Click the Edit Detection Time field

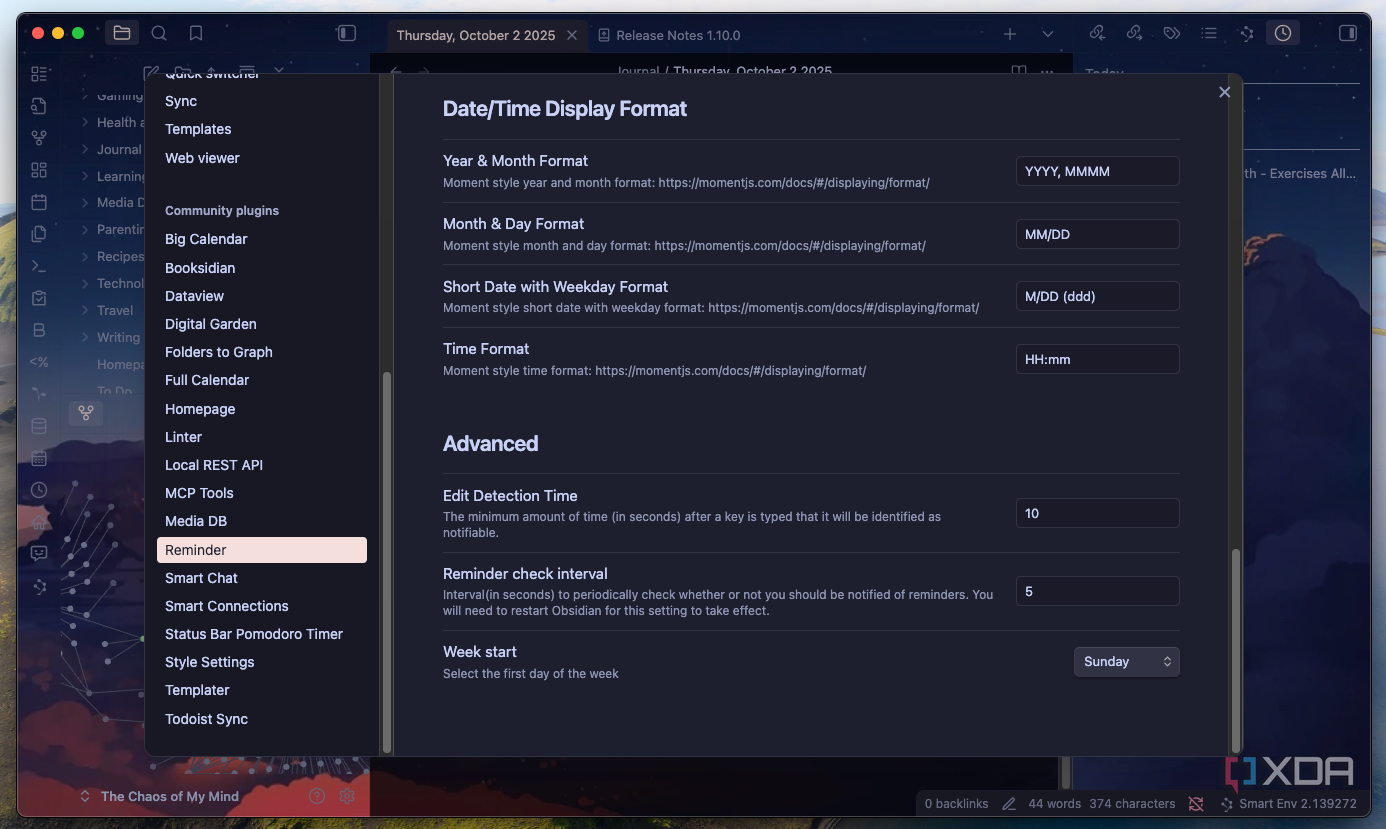[x=1098, y=513]
